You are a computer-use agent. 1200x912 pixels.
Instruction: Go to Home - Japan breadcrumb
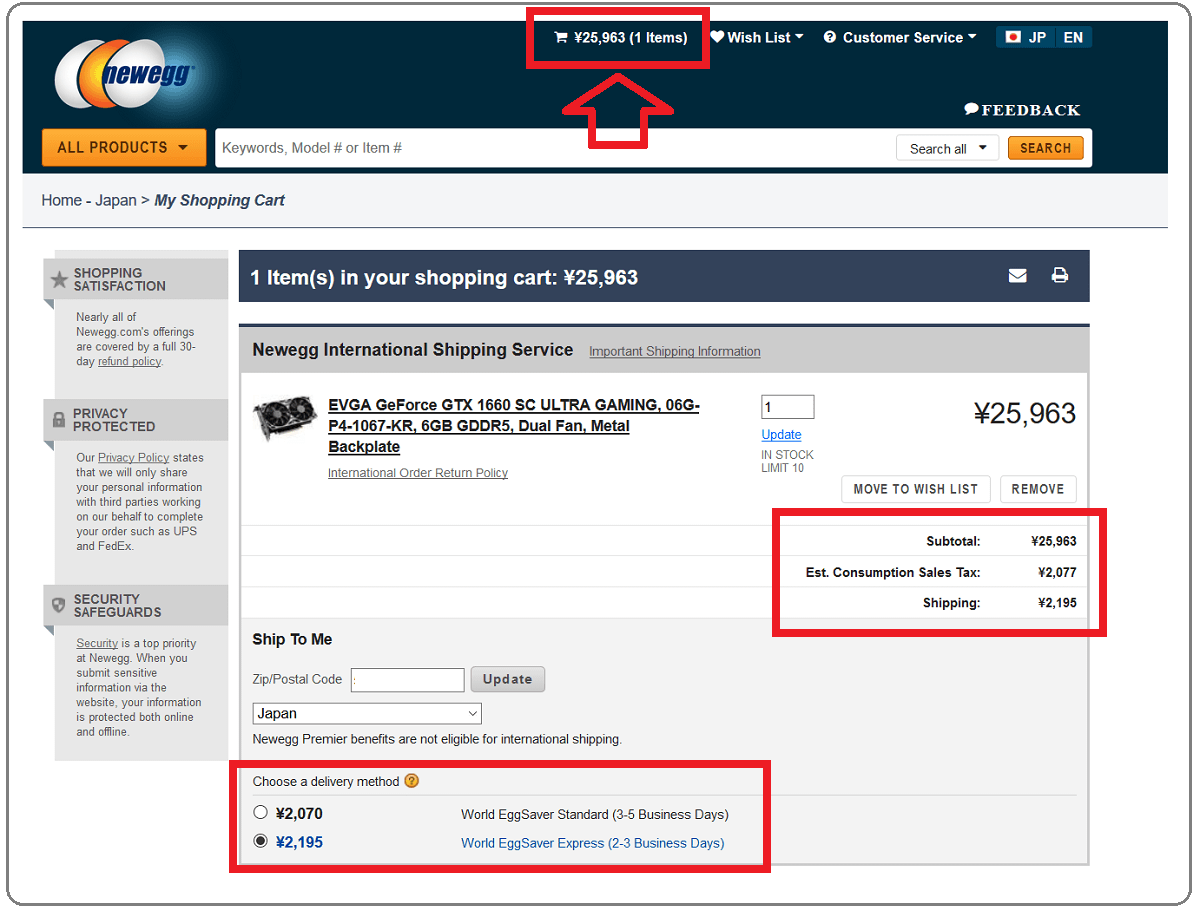tap(89, 200)
